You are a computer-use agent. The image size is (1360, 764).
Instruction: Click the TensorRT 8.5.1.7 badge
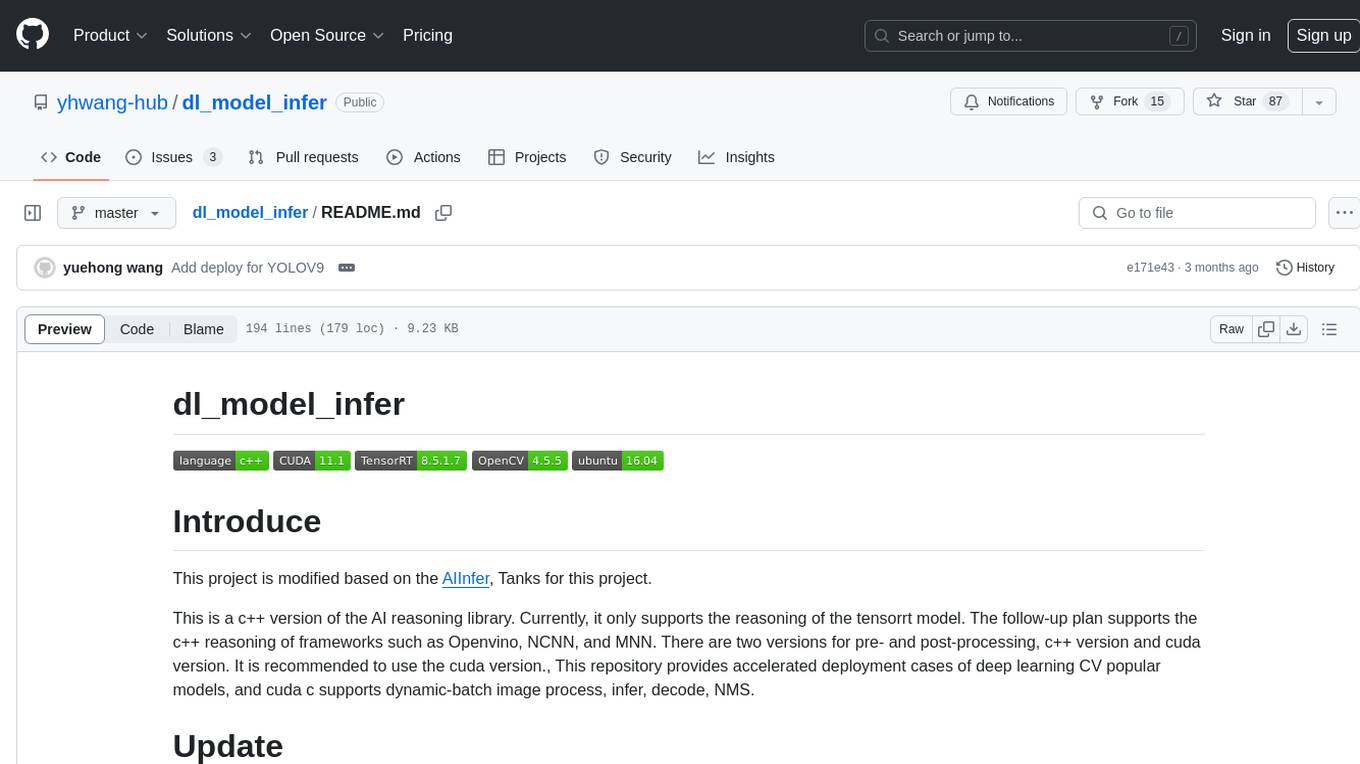(x=411, y=461)
